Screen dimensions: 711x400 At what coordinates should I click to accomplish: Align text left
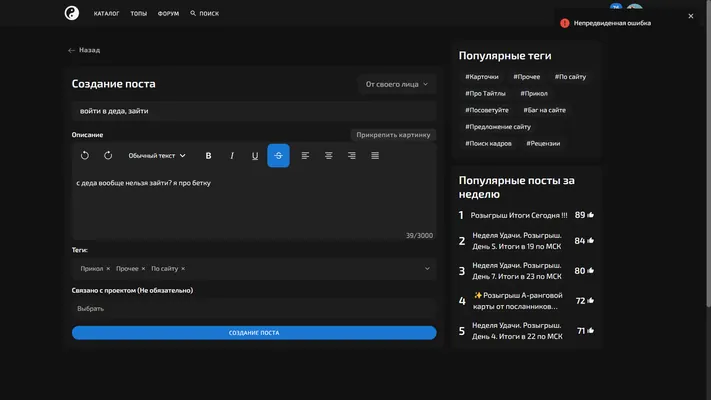coord(305,156)
